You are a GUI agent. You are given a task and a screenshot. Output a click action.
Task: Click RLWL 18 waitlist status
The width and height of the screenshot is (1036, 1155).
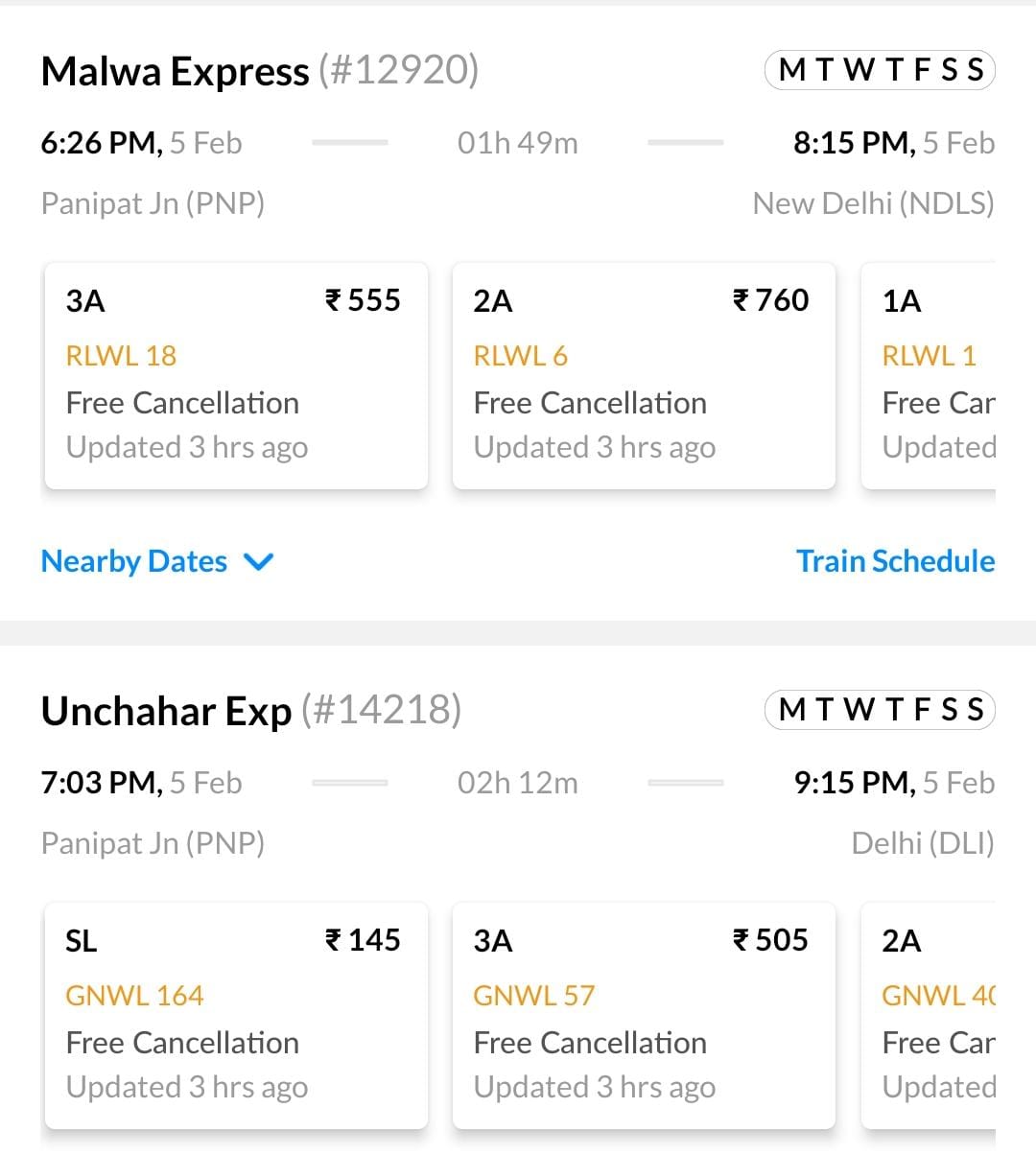121,356
